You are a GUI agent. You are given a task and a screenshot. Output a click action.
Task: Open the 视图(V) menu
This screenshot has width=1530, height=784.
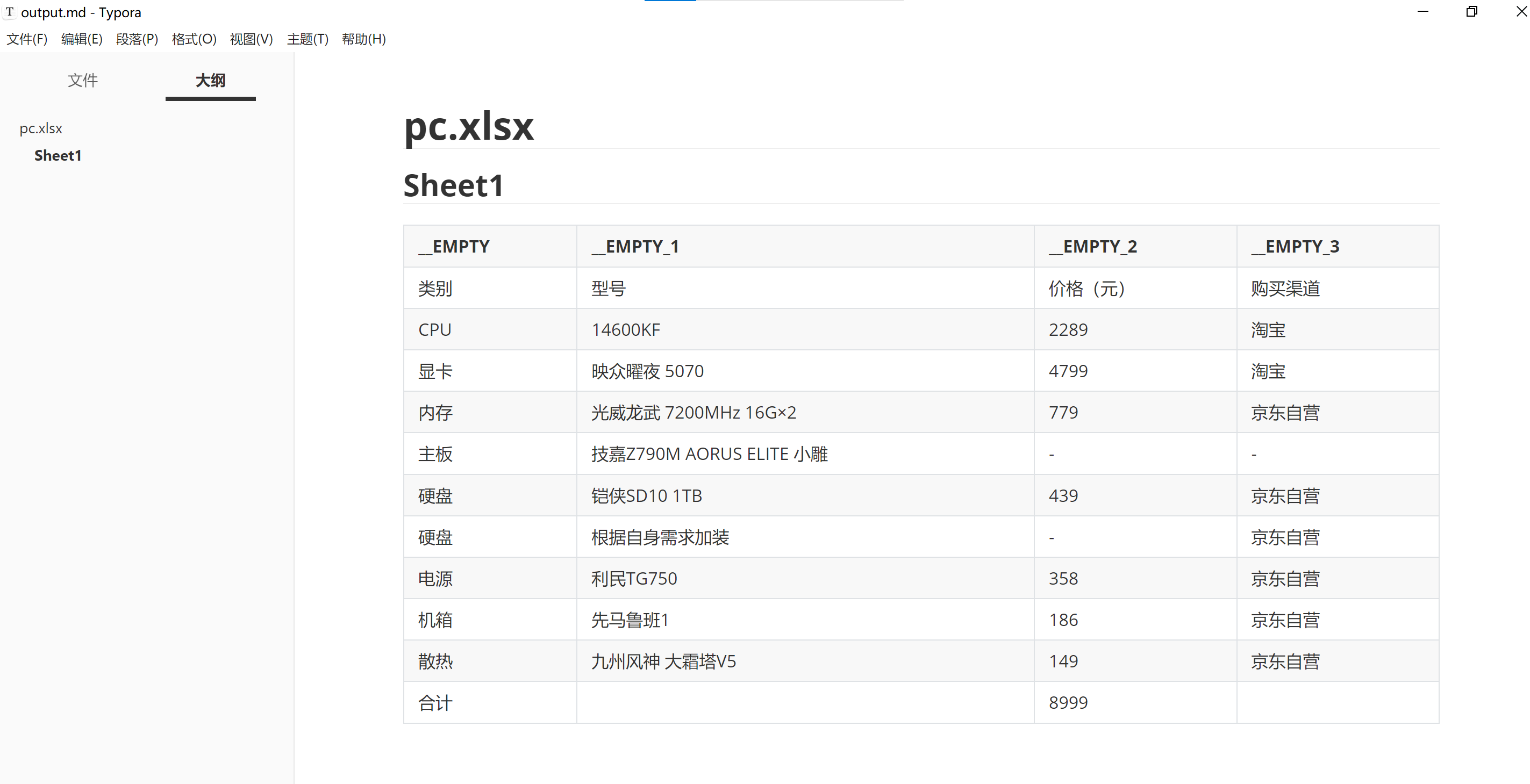click(x=251, y=39)
